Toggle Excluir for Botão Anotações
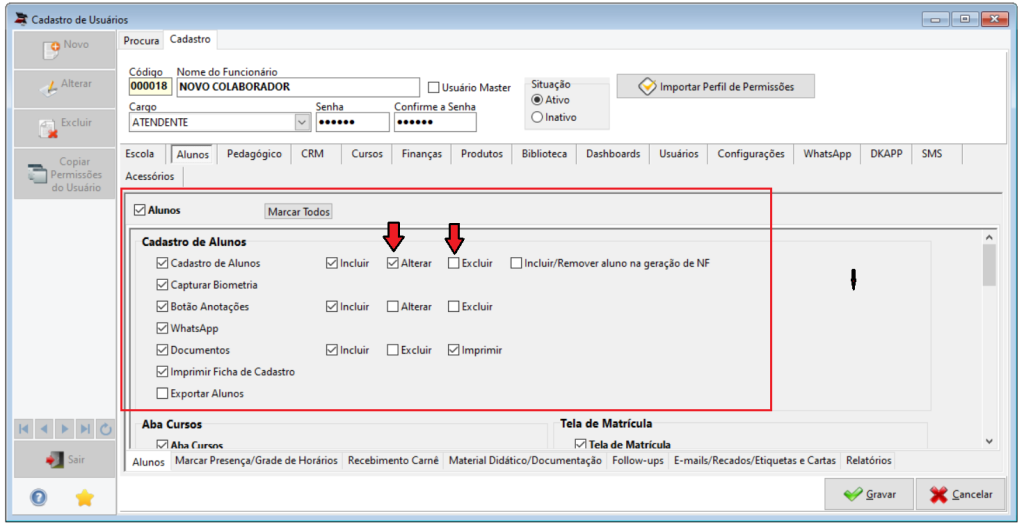Image resolution: width=1024 pixels, height=528 pixels. pos(453,306)
